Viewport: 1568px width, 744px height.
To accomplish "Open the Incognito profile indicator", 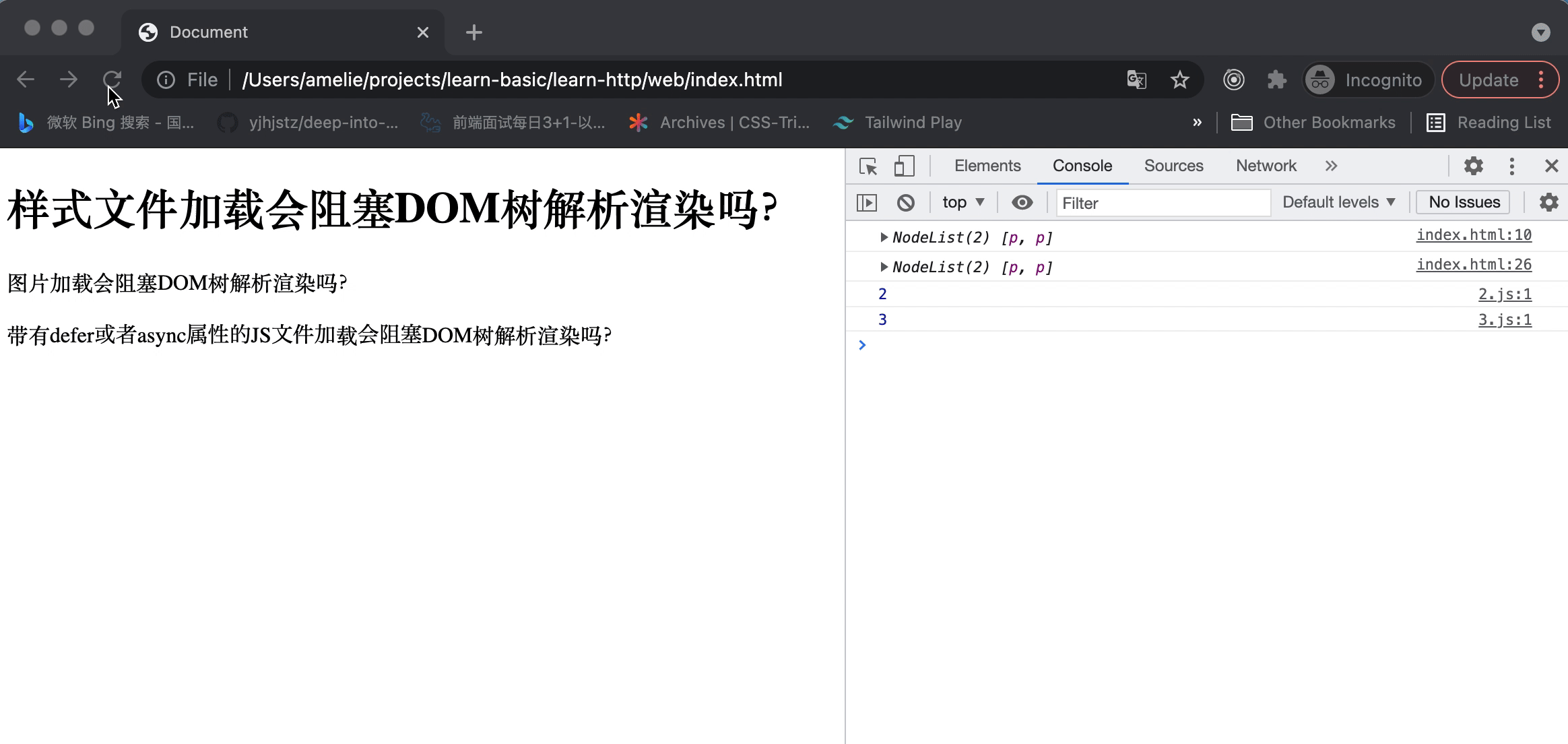I will (x=1369, y=80).
